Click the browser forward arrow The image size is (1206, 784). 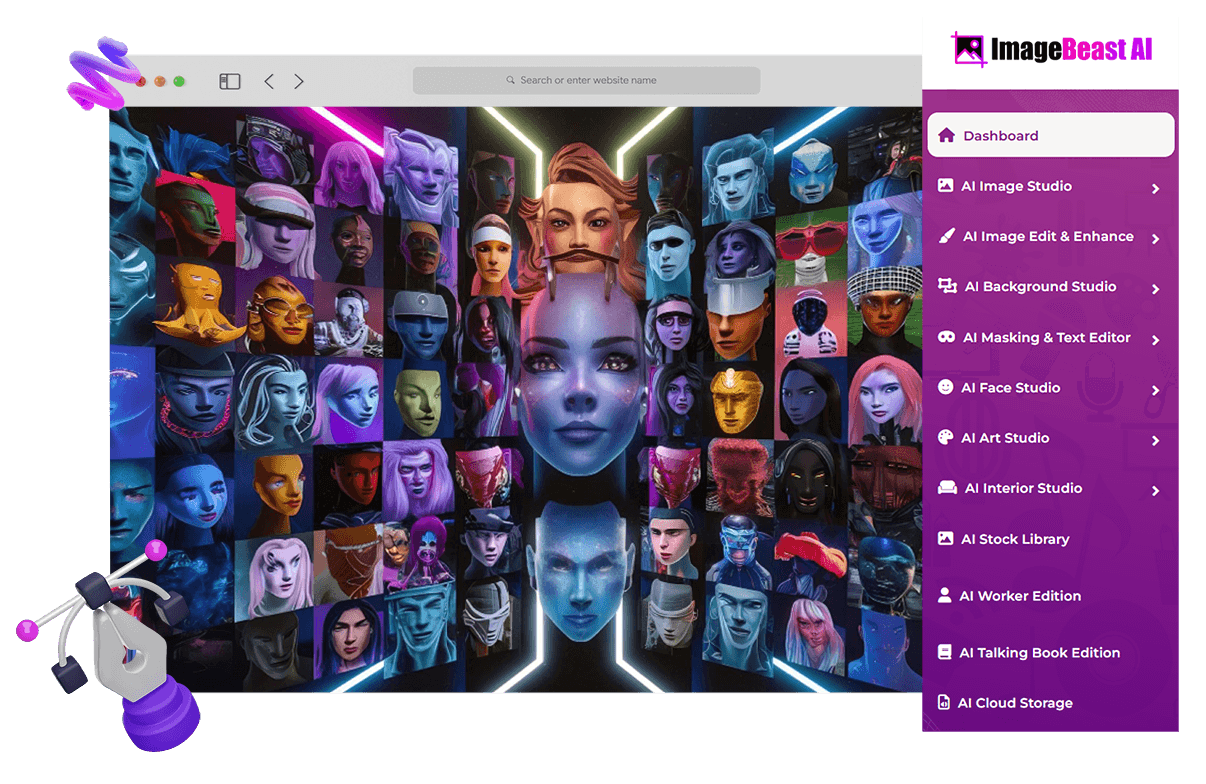pos(299,81)
